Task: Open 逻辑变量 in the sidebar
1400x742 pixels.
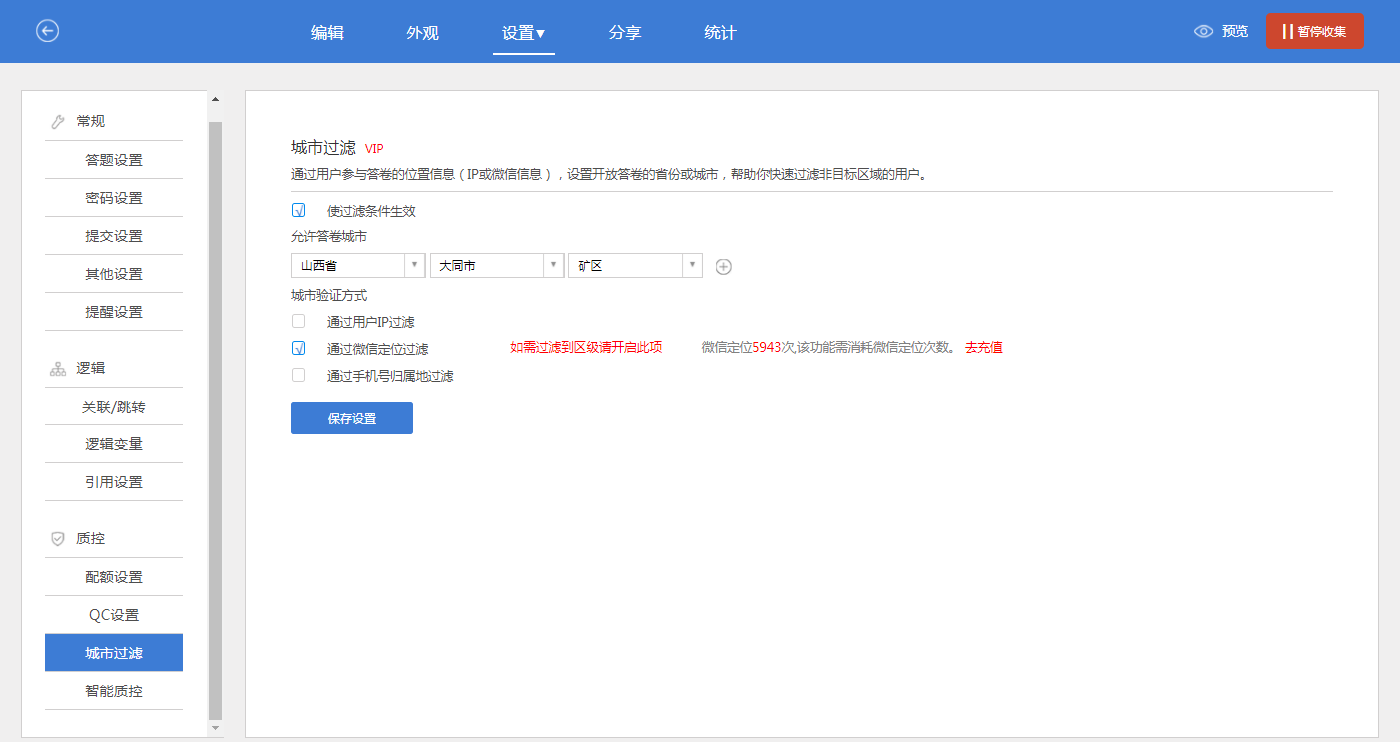Action: (x=114, y=444)
